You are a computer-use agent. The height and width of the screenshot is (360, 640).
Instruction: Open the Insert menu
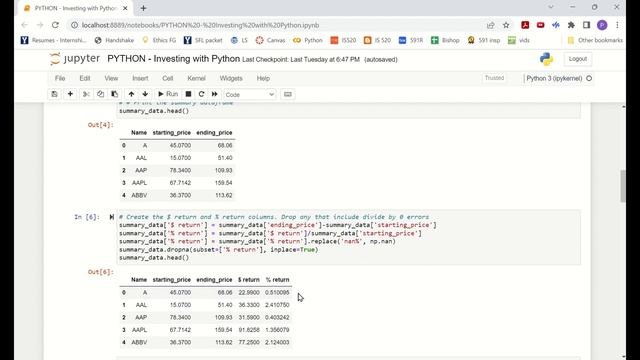(140, 78)
